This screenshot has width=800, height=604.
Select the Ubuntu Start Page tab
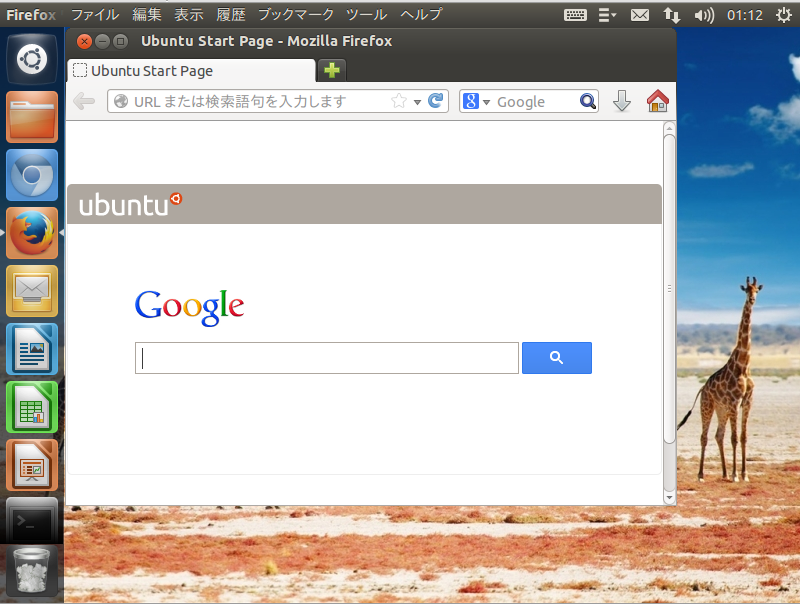tap(191, 70)
